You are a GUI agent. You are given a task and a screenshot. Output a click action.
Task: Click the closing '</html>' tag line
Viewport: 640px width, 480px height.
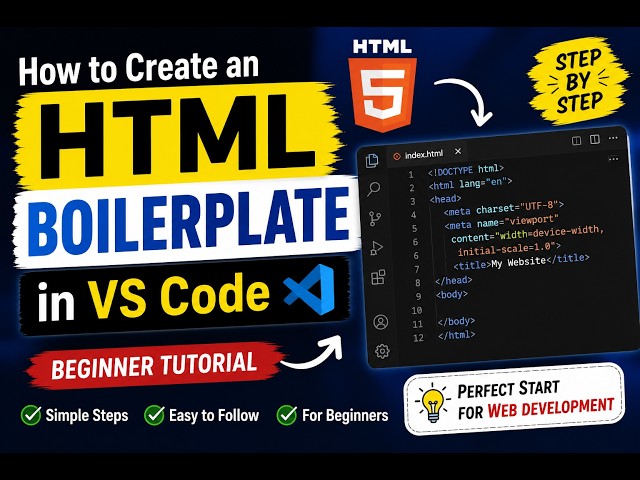[x=457, y=336]
